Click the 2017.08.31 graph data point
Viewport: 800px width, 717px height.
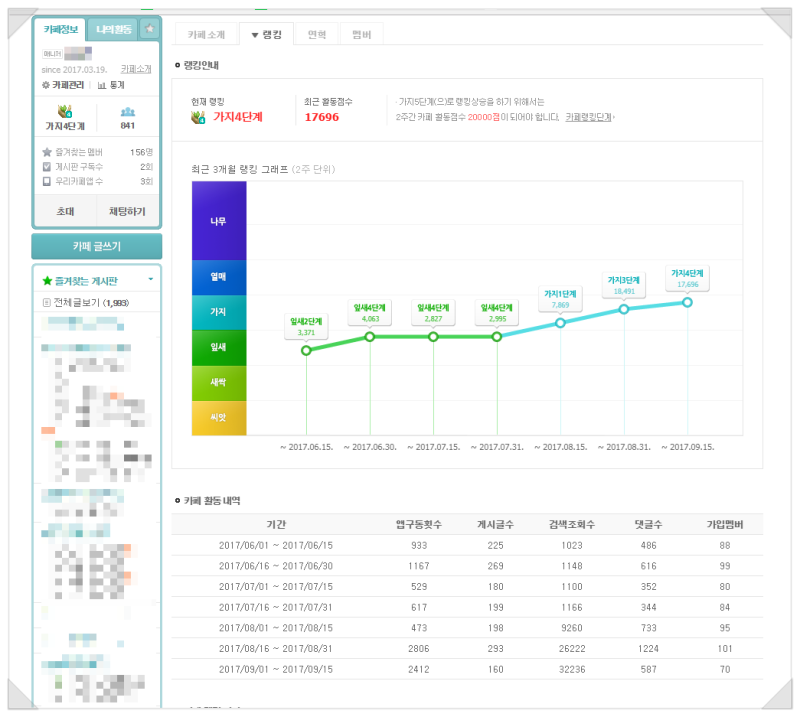tap(624, 309)
